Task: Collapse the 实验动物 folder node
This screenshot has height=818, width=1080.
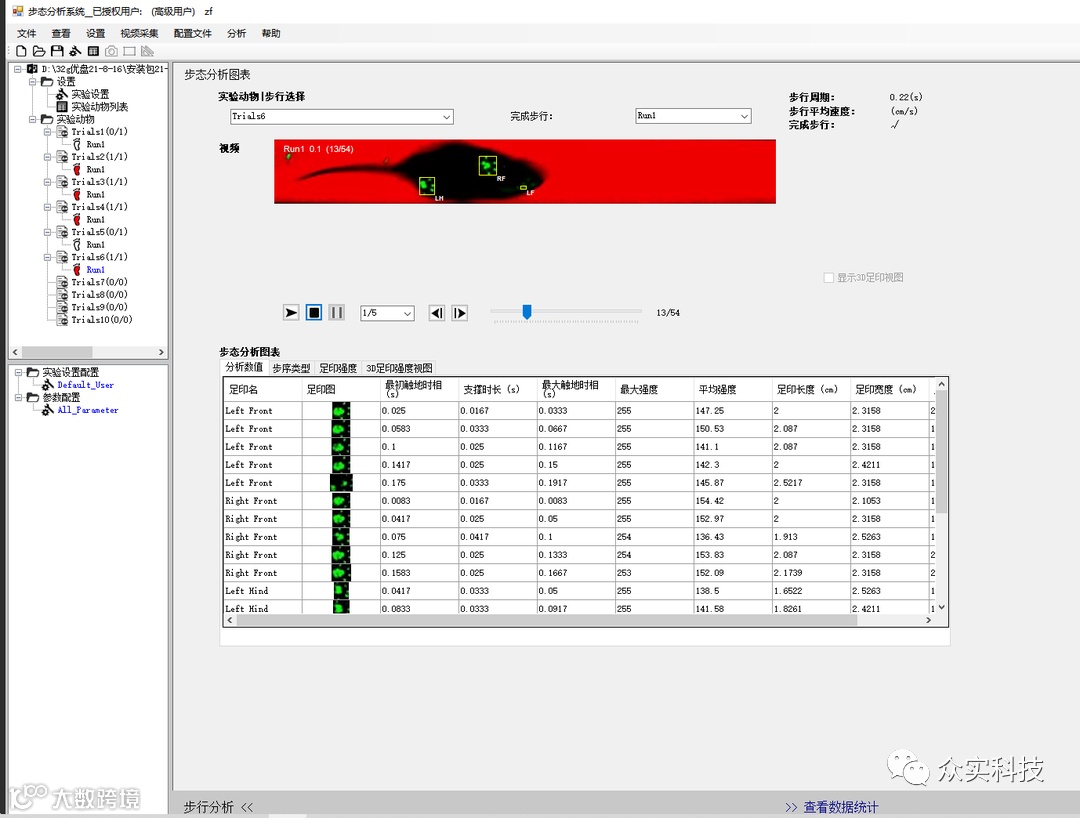Action: tap(32, 119)
